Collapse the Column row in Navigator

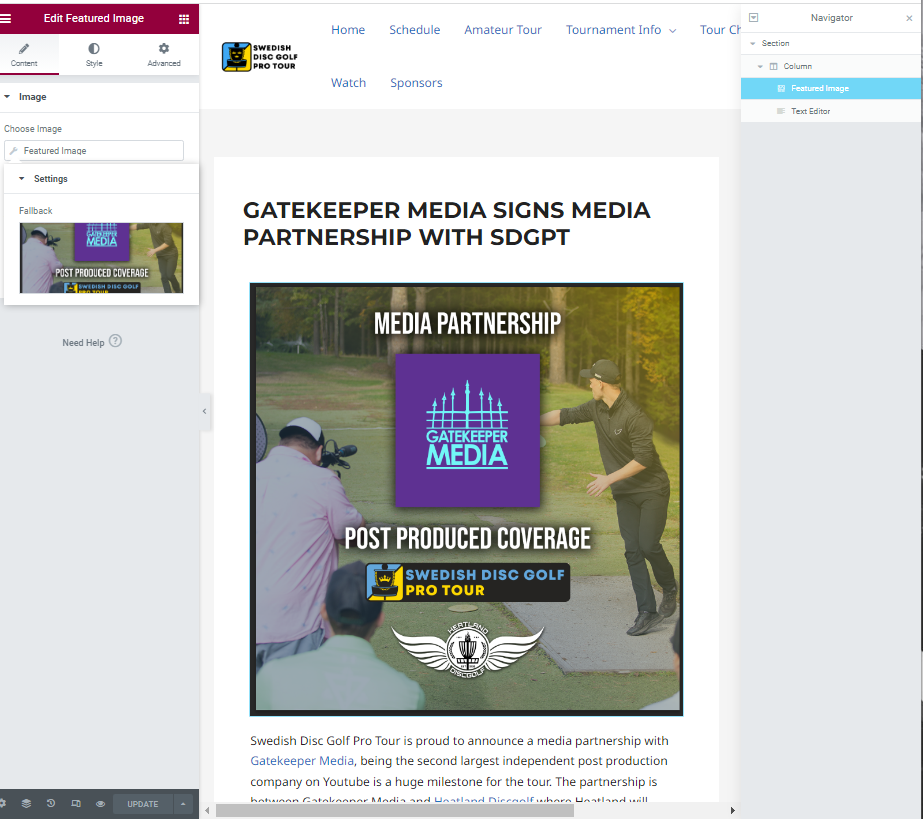(760, 67)
